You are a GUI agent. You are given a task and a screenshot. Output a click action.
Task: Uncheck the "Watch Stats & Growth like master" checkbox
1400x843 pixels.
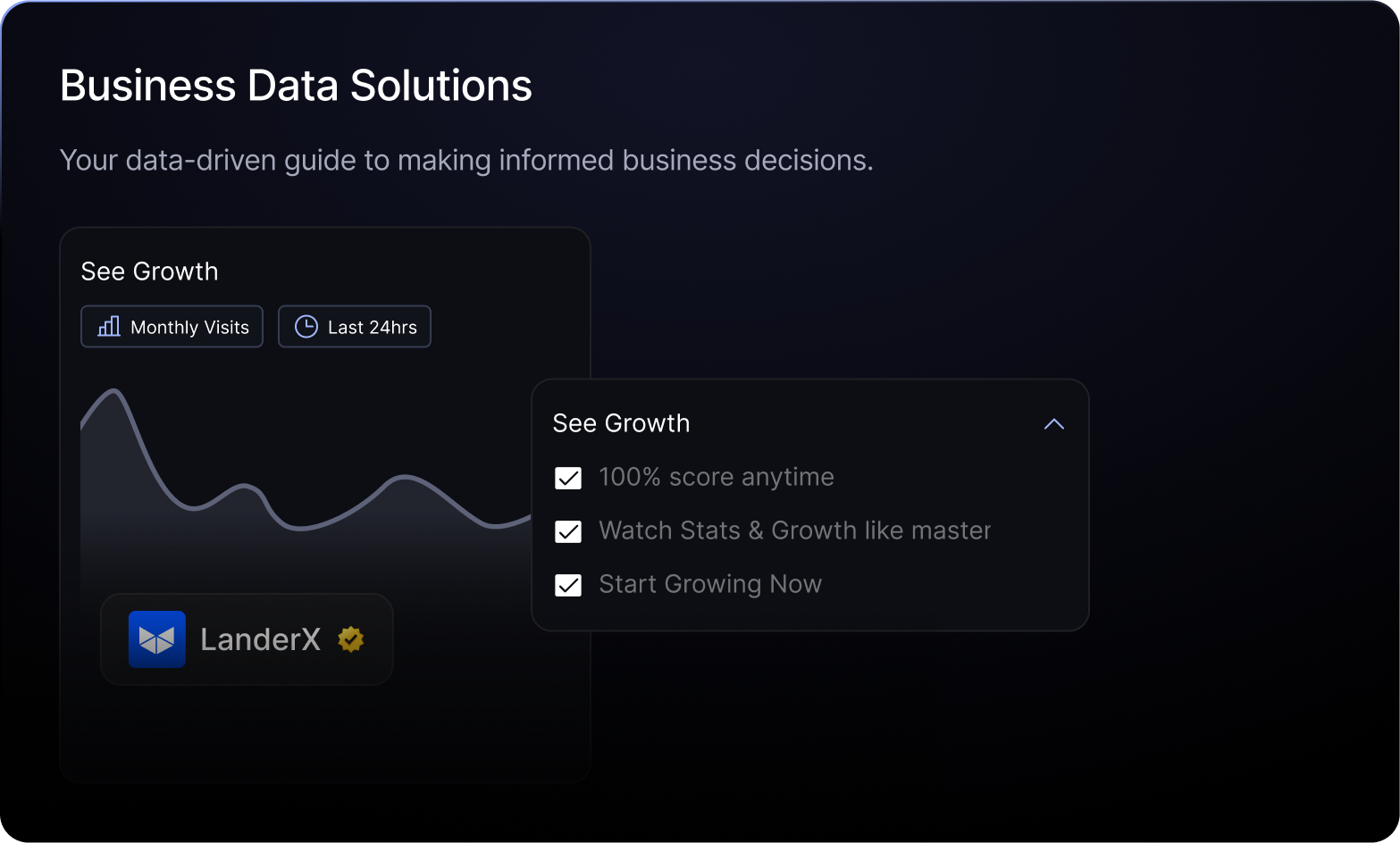(568, 531)
